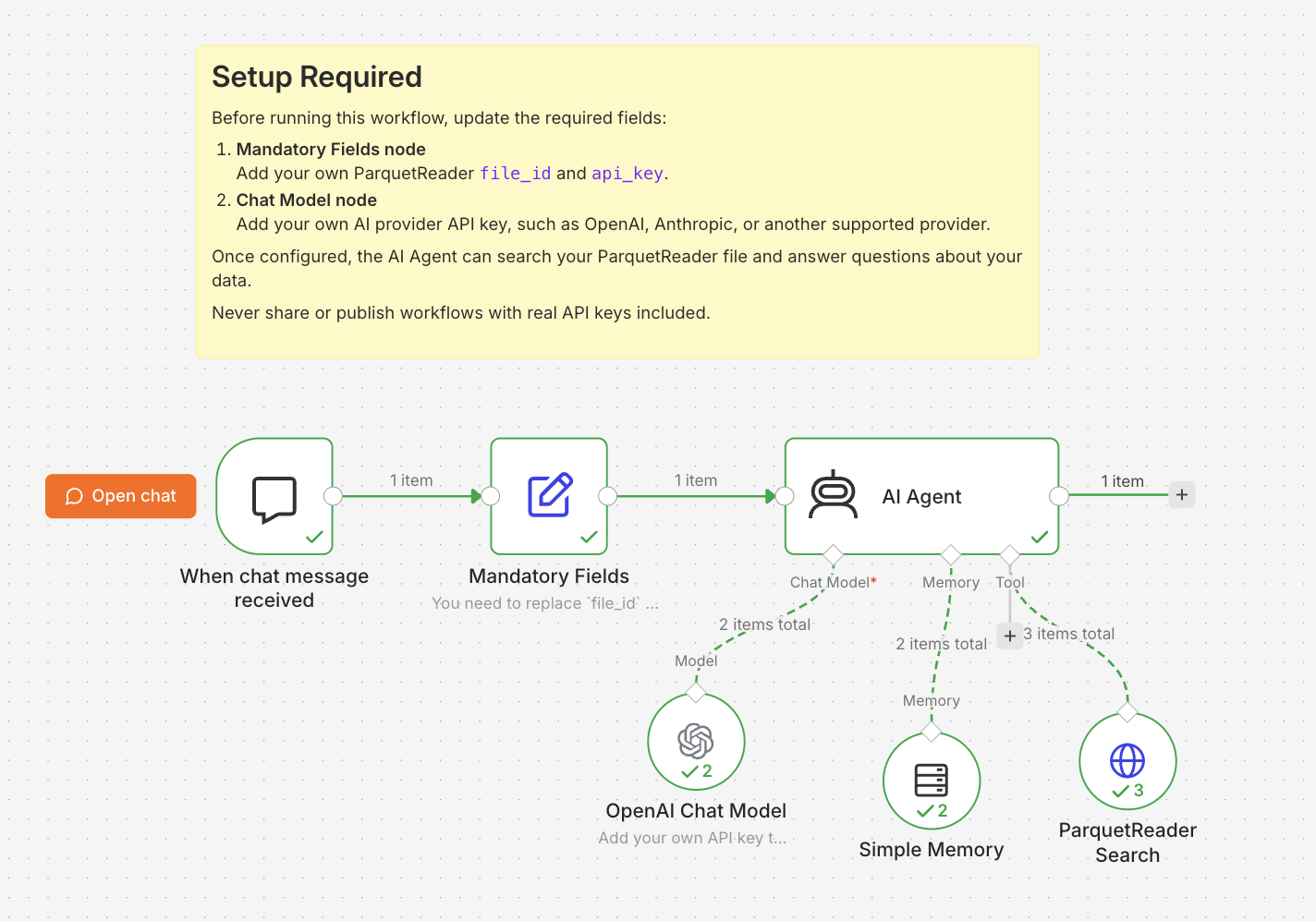Click '2 items total' on Memory connection

[x=942, y=644]
